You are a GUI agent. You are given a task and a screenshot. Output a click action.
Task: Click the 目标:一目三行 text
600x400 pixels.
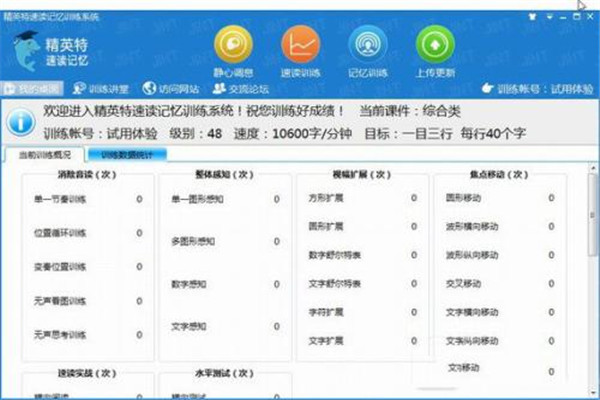(x=408, y=134)
